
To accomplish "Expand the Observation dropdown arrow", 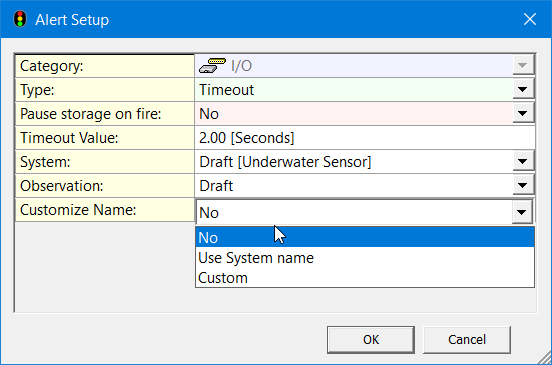I will point(522,185).
